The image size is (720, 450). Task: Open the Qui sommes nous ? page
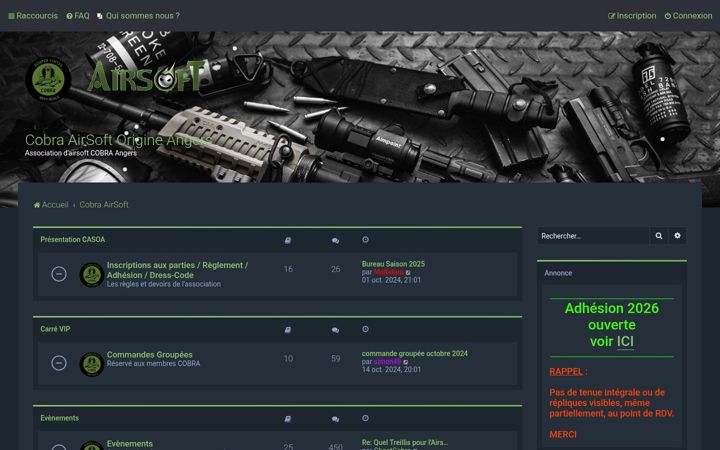click(x=138, y=16)
